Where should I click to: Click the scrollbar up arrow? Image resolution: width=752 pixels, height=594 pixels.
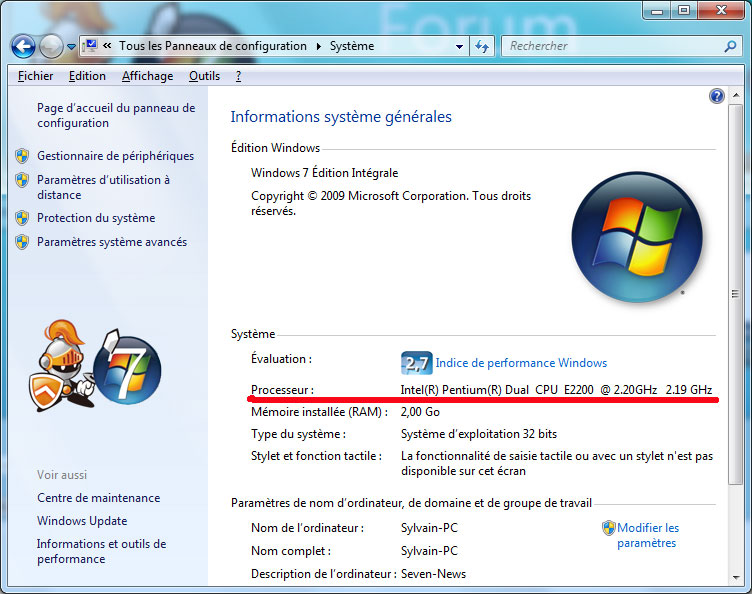[735, 95]
